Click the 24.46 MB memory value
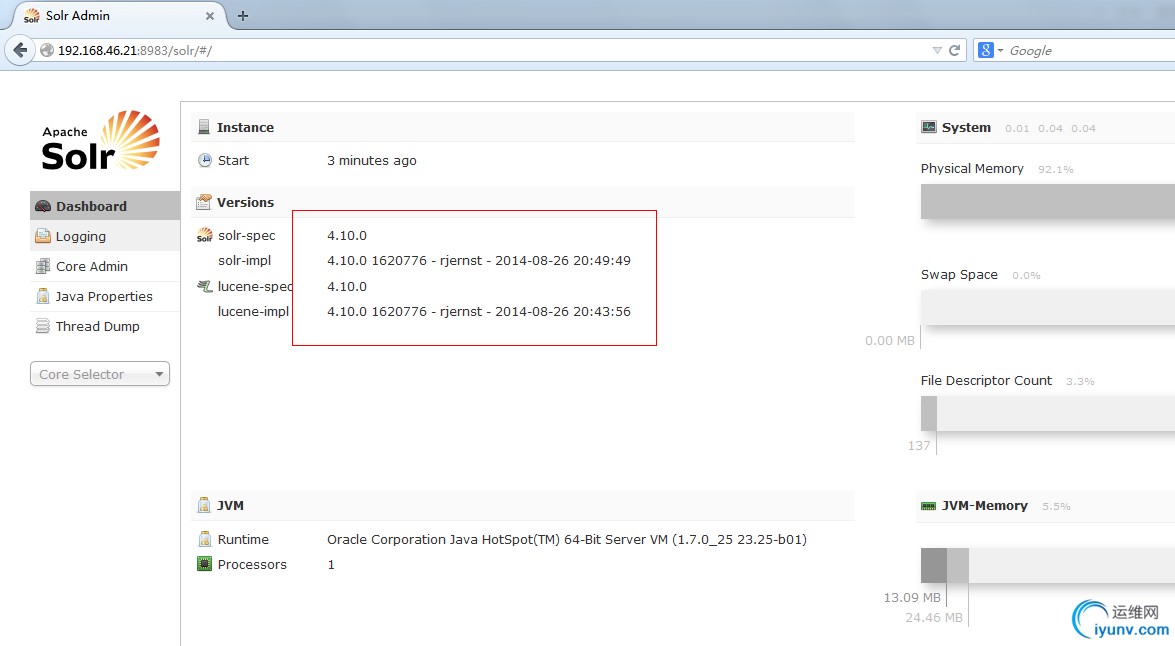1175x646 pixels. coord(934,618)
